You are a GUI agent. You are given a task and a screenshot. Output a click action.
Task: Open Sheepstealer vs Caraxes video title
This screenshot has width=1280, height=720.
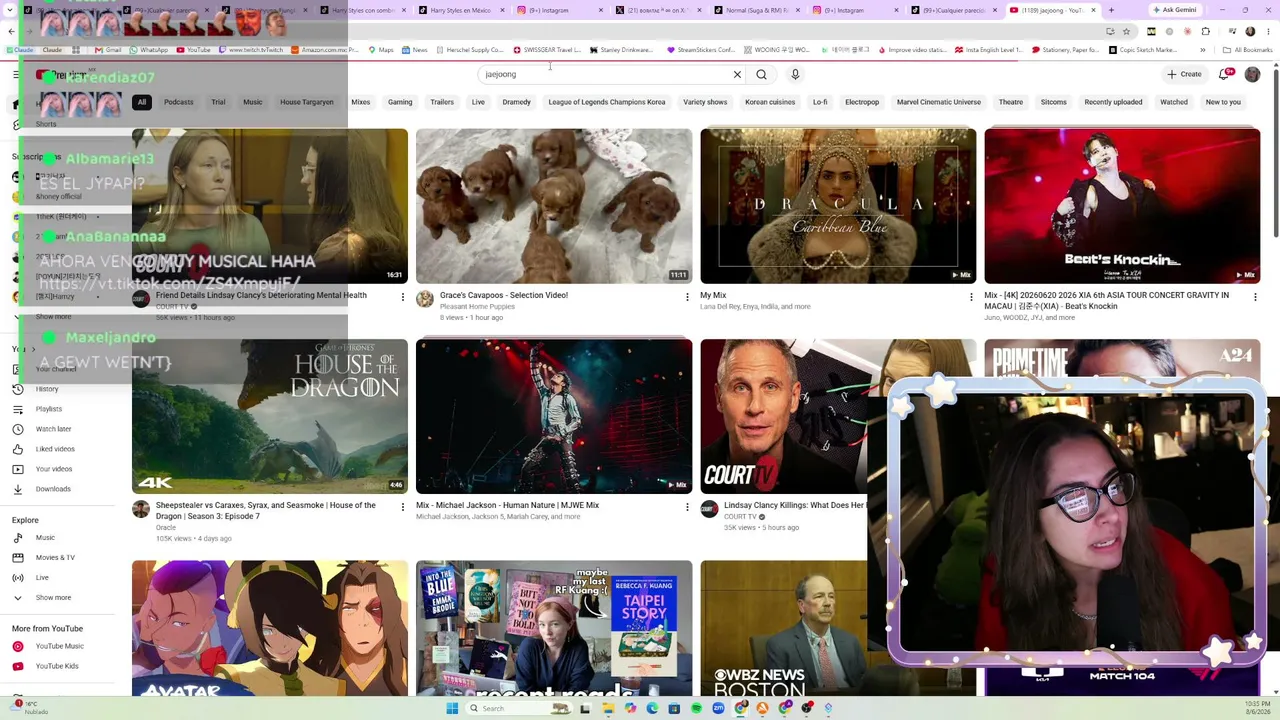point(266,511)
